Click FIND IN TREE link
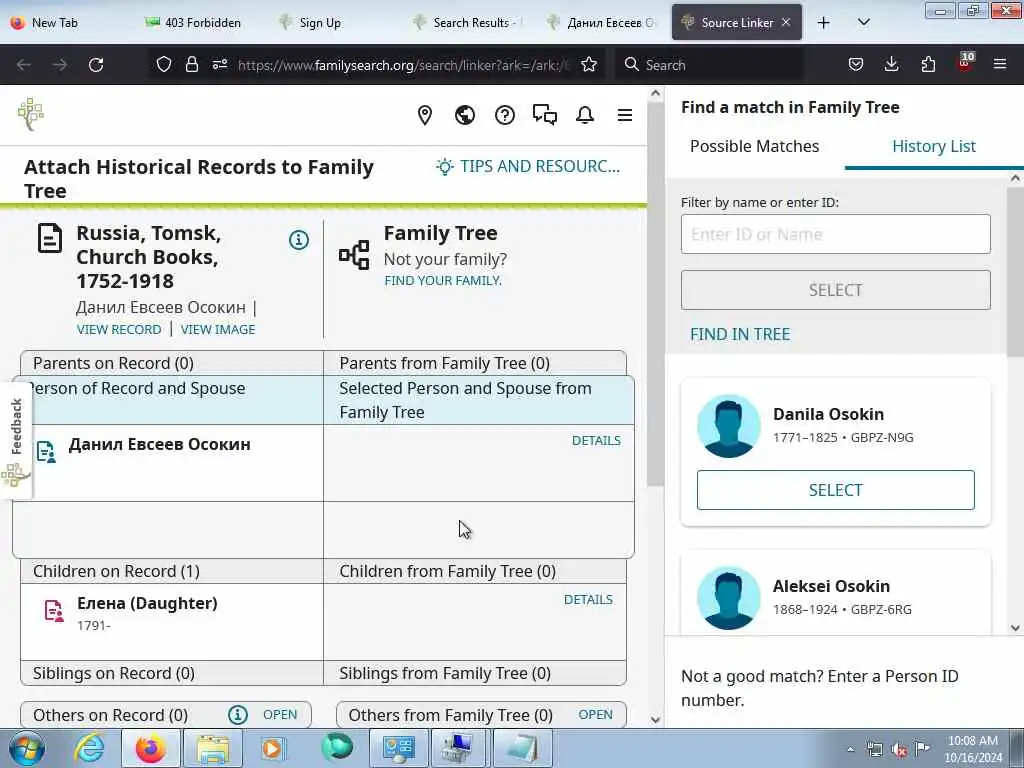Screen dimensions: 1024x768 740,334
